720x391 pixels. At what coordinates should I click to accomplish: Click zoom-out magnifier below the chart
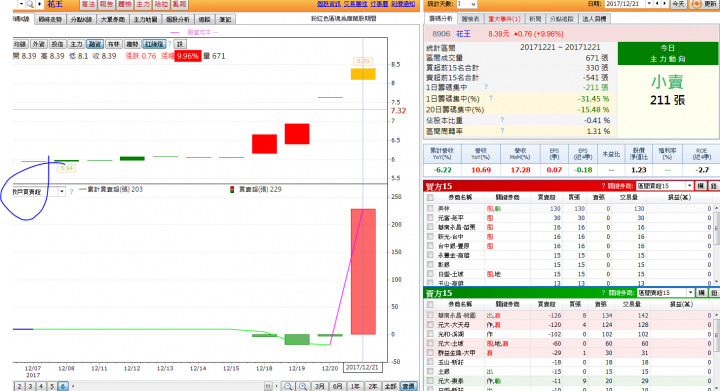tap(288, 386)
